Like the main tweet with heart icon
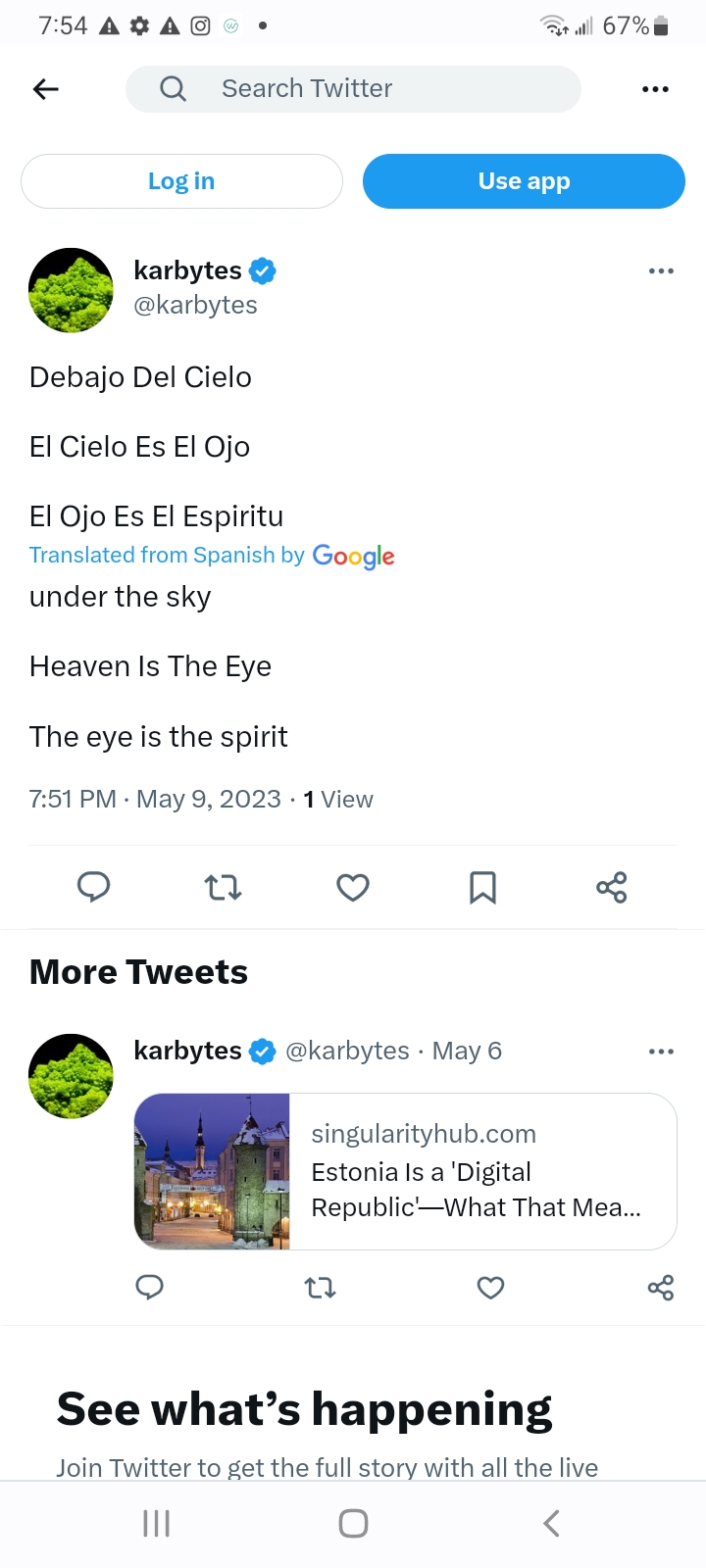 point(353,888)
